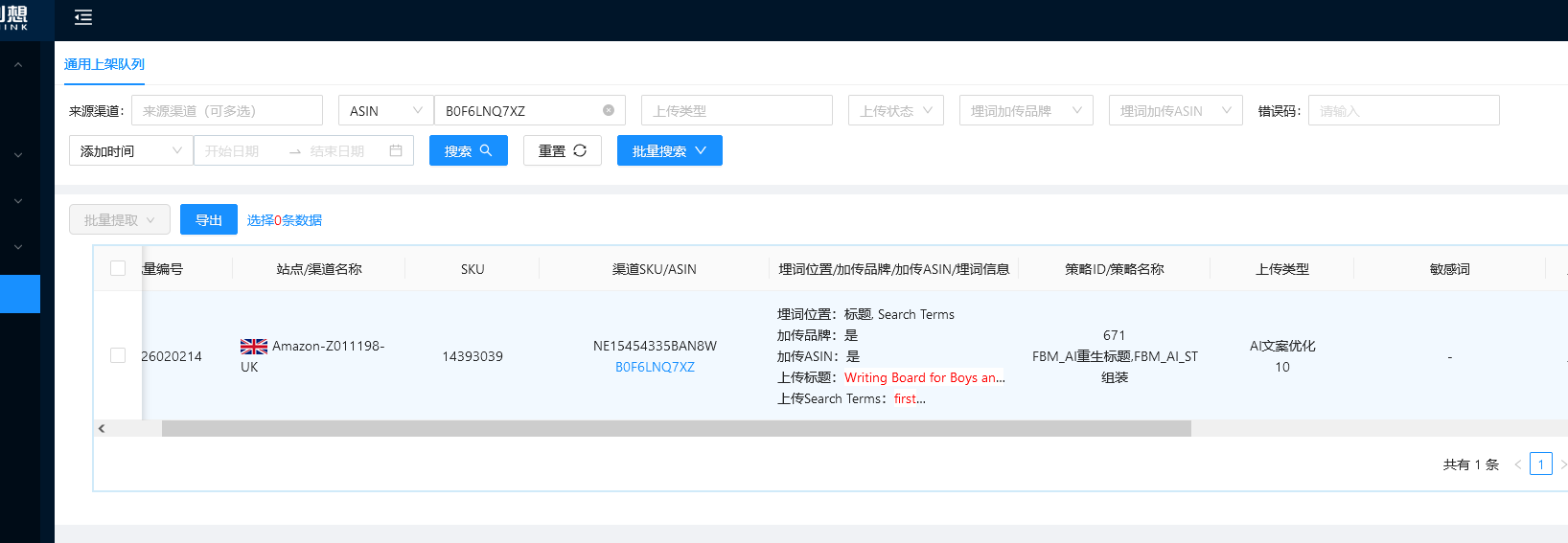Tick the checkbox for row 26020214

(x=118, y=355)
